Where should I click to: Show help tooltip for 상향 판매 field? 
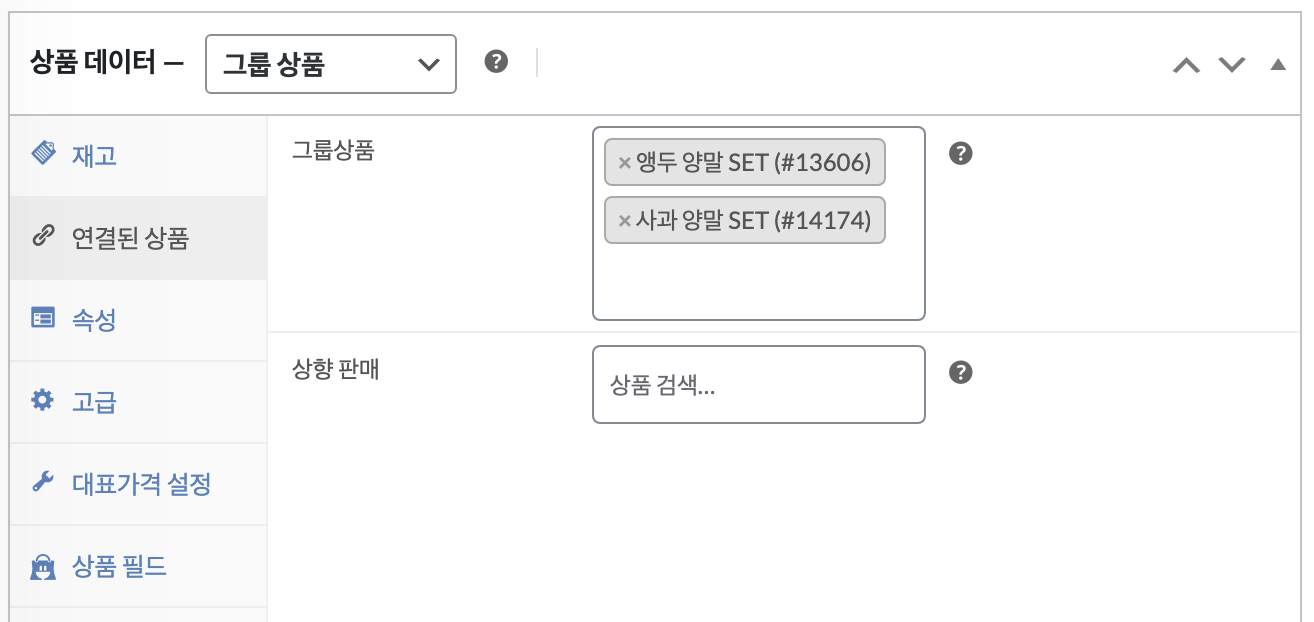click(x=961, y=372)
